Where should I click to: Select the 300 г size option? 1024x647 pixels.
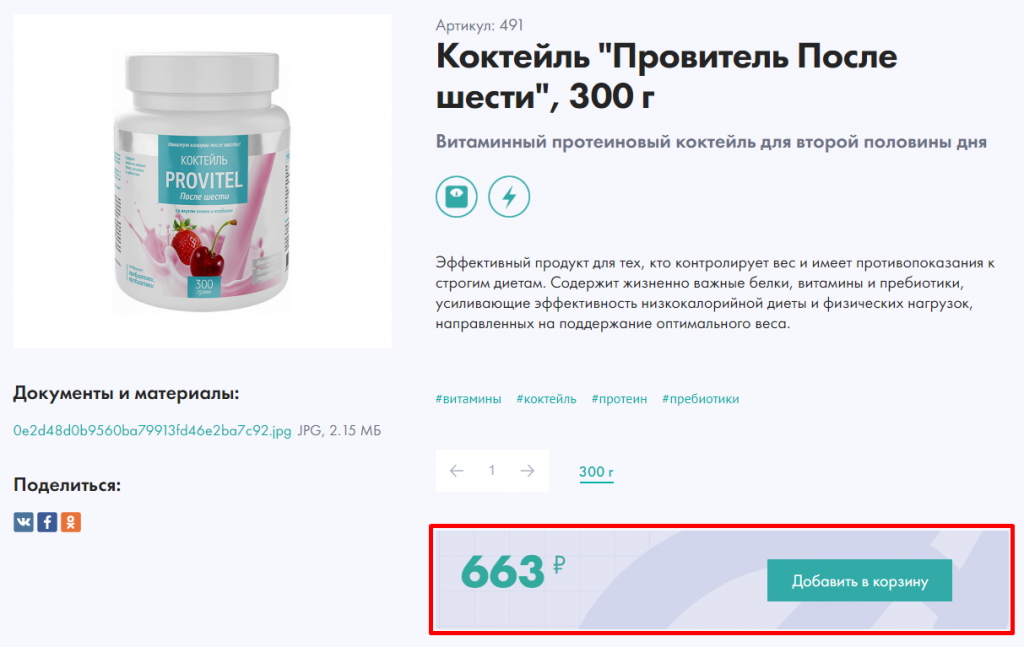596,472
